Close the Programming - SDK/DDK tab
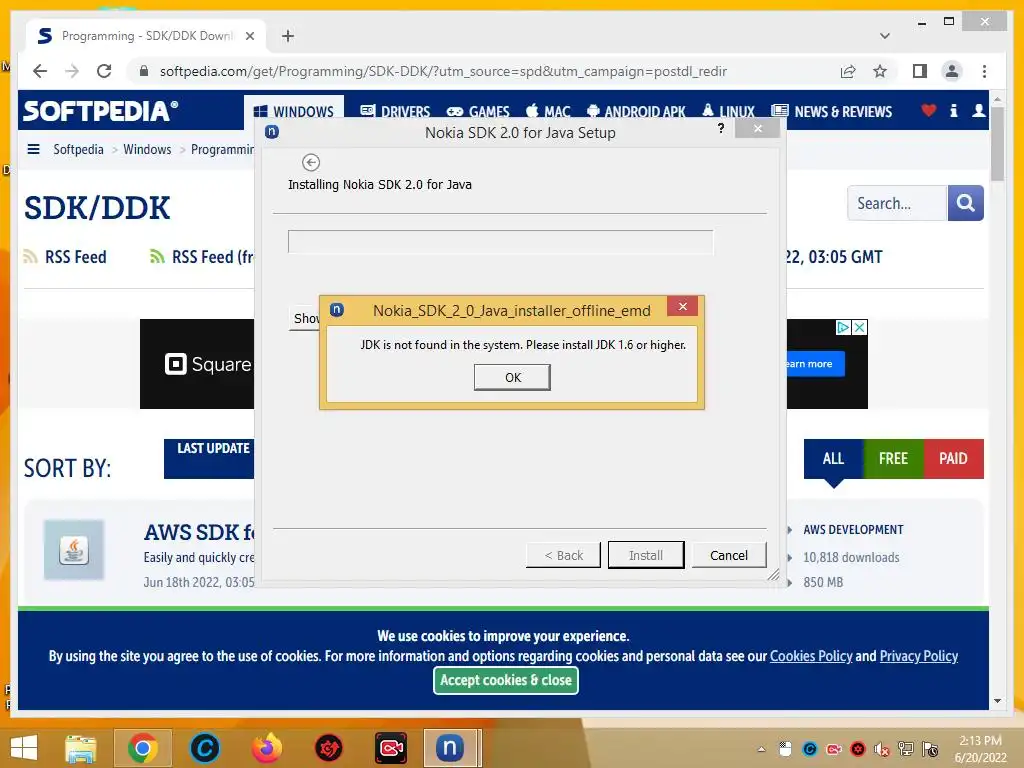1024x768 pixels. (x=249, y=36)
